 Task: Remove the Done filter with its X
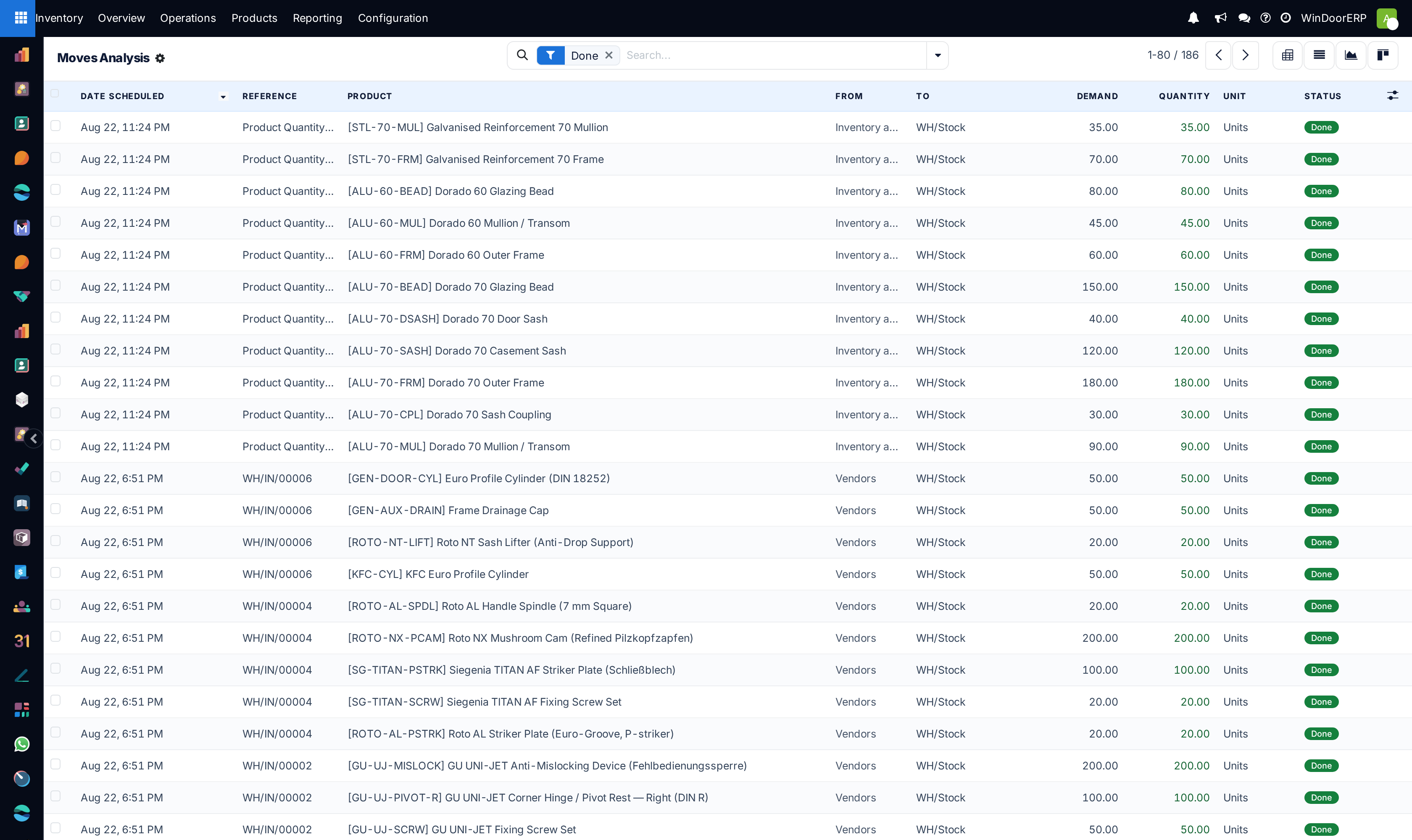coord(609,55)
